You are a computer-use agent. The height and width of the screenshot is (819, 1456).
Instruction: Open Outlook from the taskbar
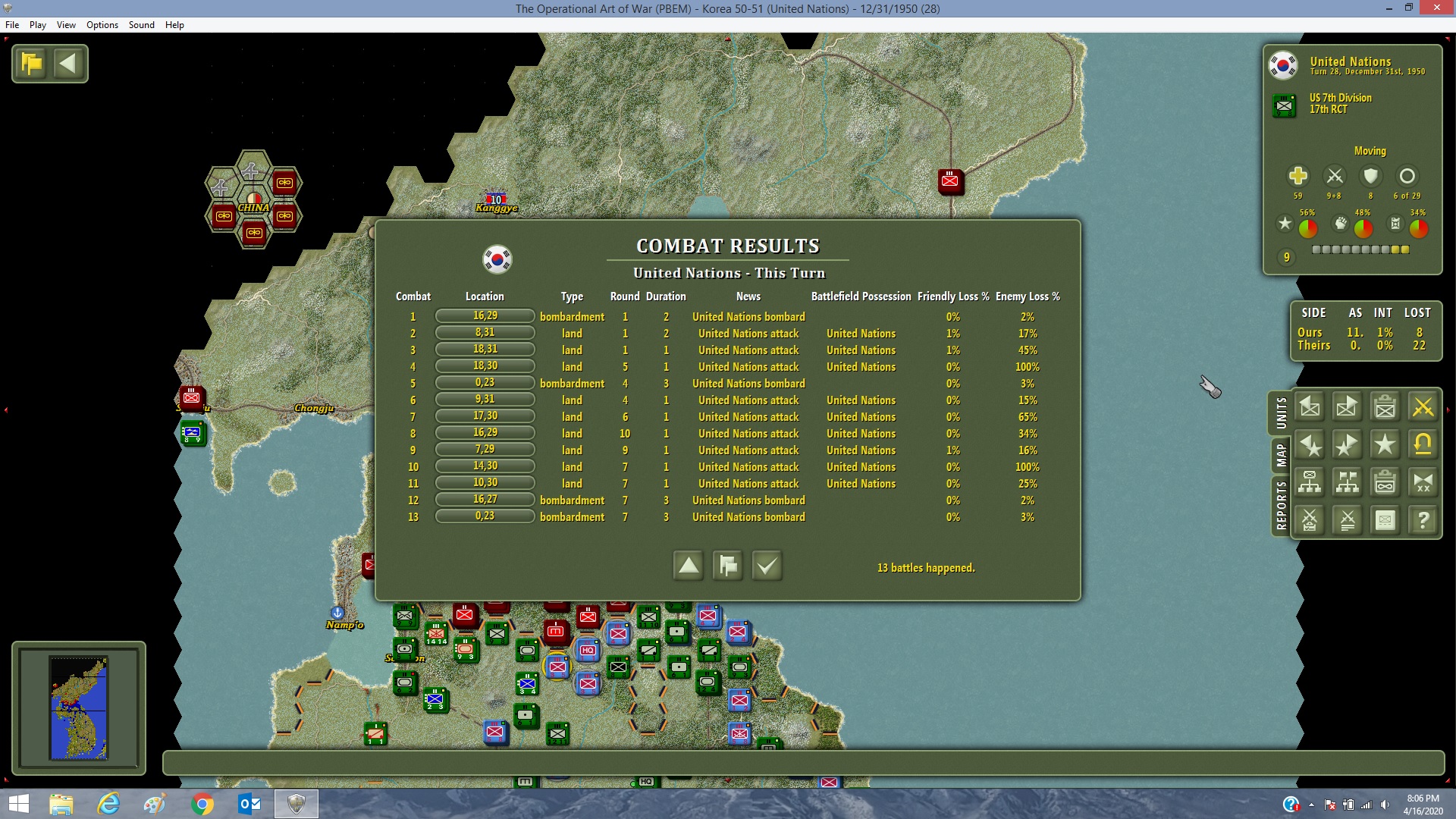click(249, 804)
